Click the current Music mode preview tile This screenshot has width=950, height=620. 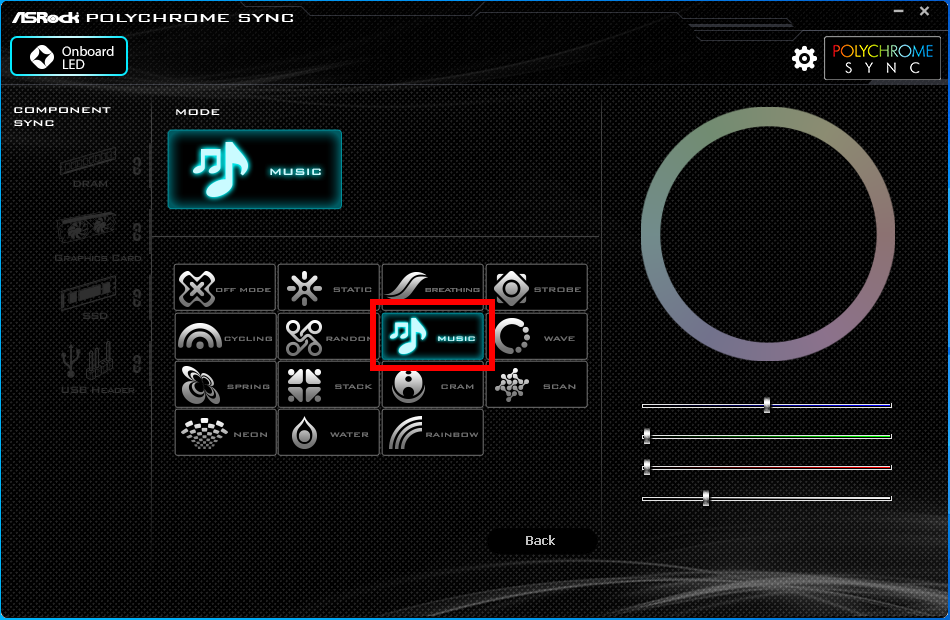[254, 169]
